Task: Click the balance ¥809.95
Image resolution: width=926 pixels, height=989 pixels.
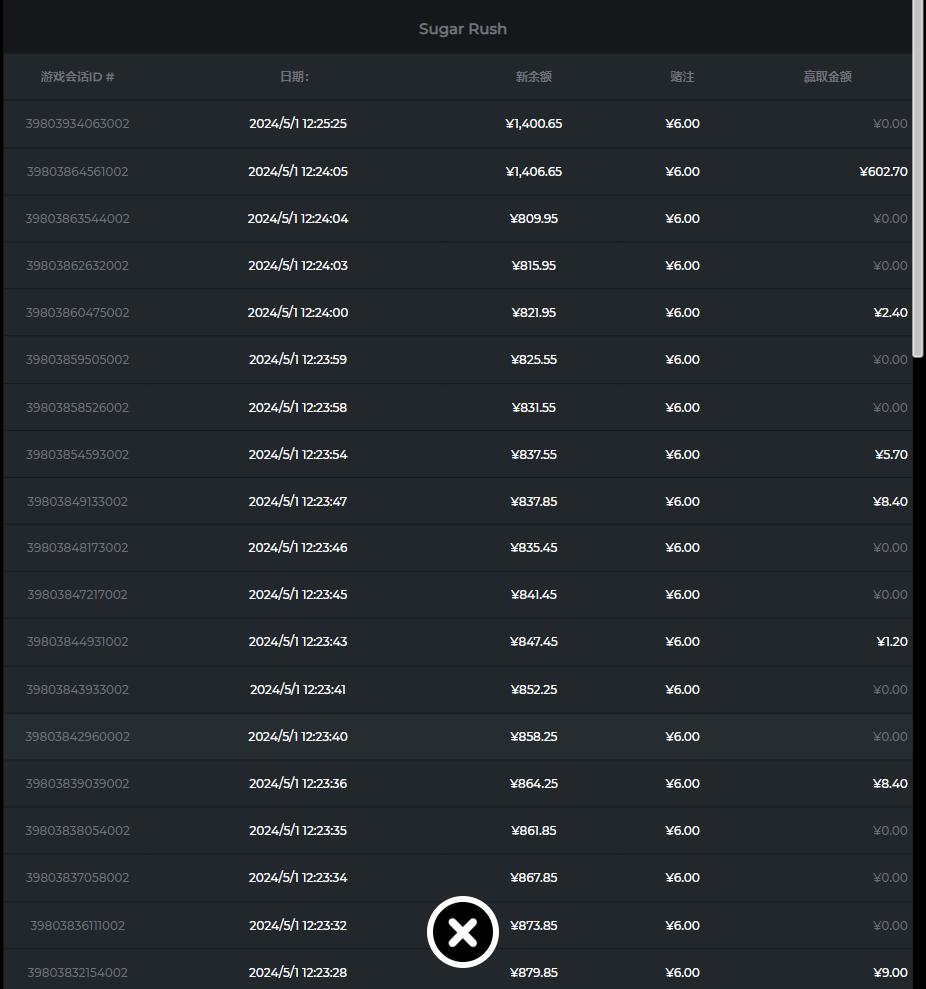Action: pos(534,218)
